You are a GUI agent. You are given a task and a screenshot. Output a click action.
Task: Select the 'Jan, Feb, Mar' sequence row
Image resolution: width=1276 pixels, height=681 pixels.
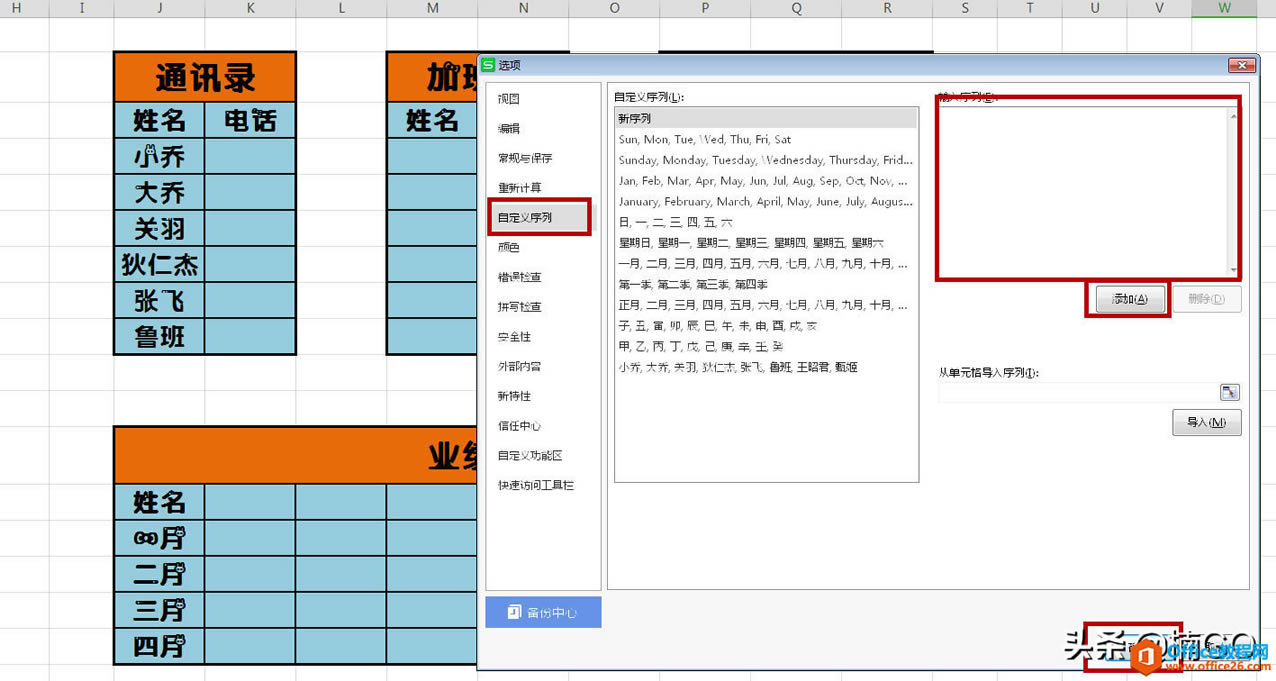pyautogui.click(x=766, y=181)
